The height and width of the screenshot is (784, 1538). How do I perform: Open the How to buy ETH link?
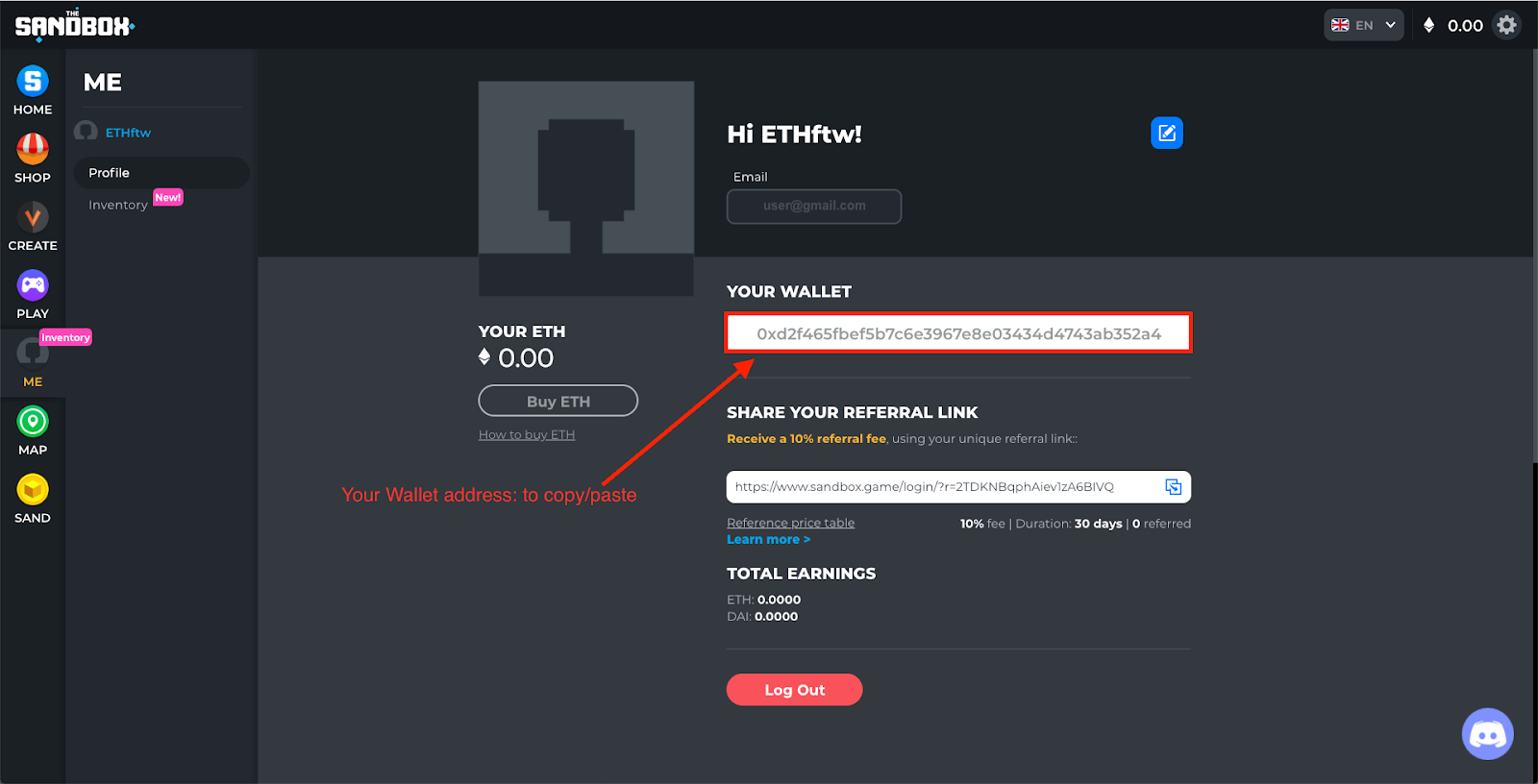pos(527,435)
